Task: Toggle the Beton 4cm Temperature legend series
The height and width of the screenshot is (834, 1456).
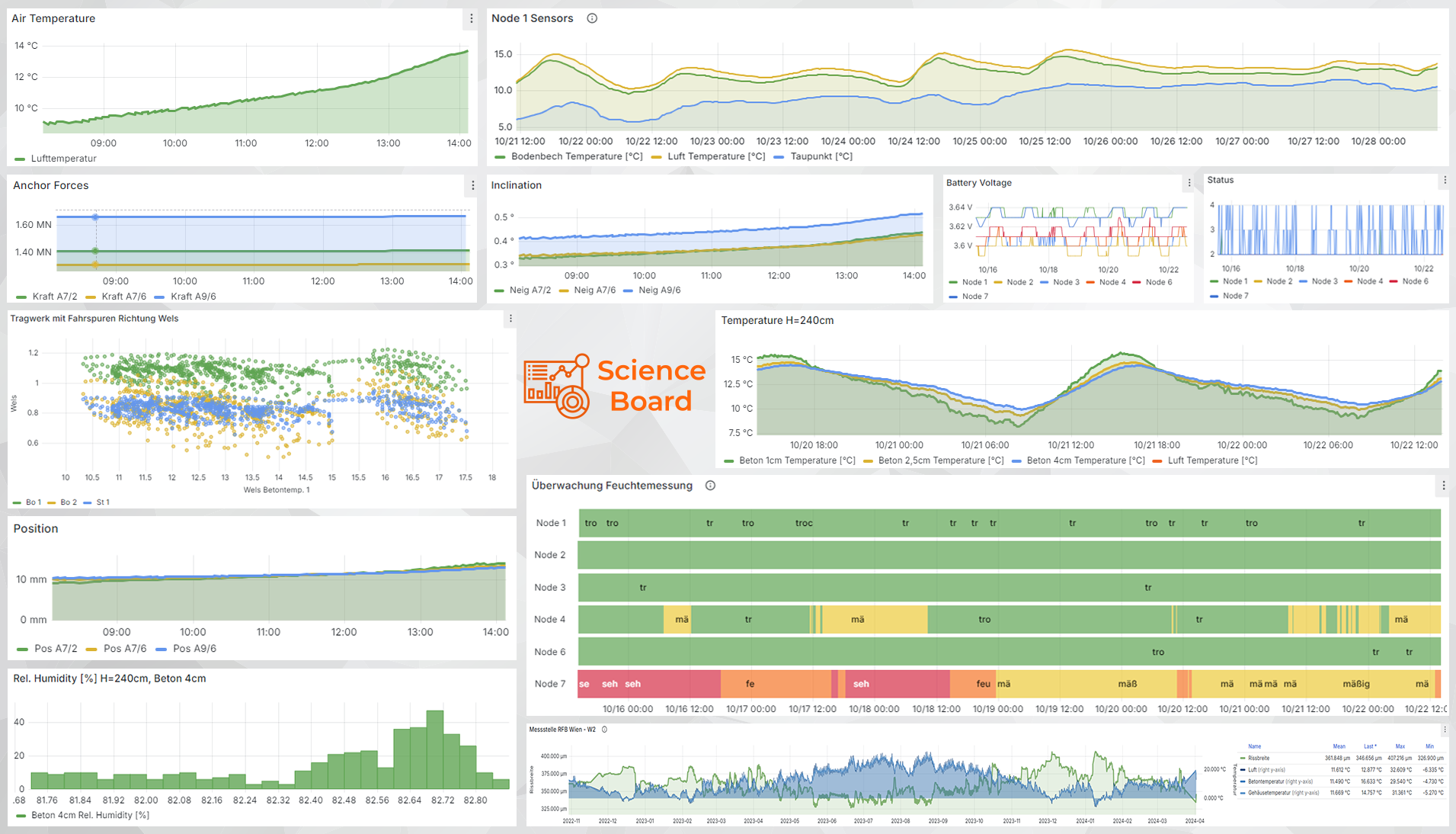Action: pos(1078,460)
